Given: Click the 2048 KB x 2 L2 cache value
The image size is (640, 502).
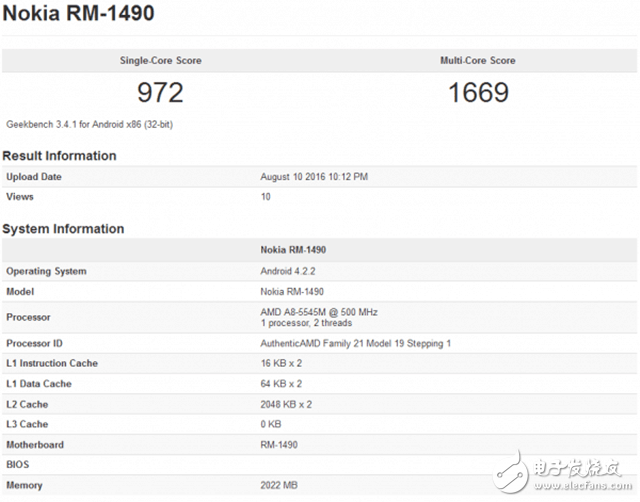Looking at the screenshot, I should click(287, 404).
